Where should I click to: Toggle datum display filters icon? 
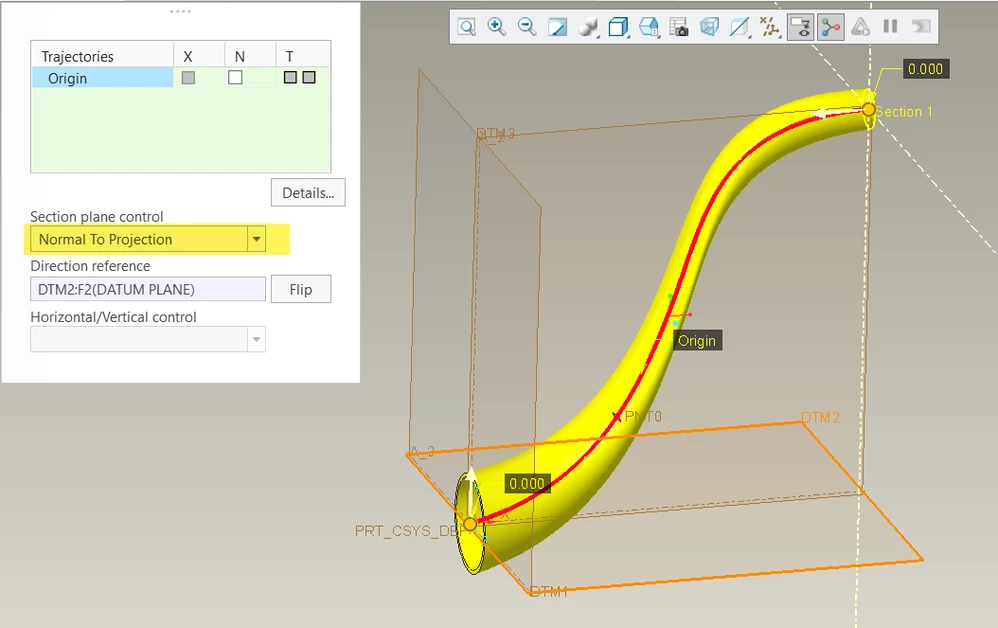[770, 27]
